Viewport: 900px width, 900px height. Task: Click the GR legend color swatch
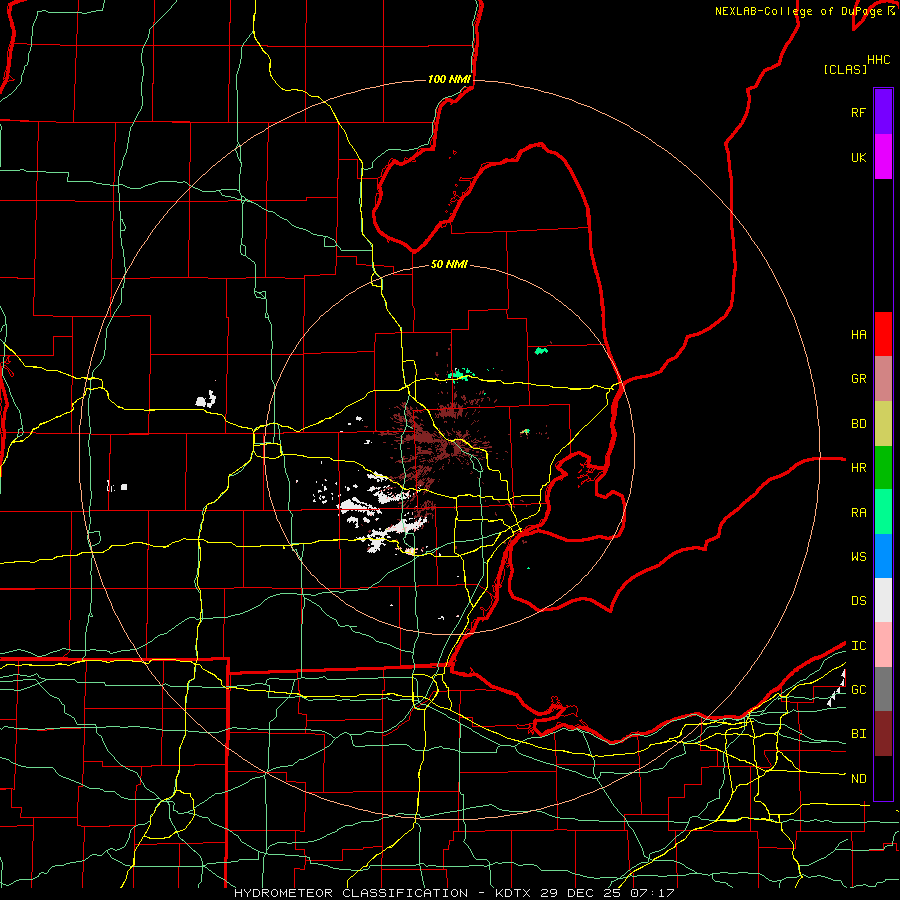pos(883,379)
